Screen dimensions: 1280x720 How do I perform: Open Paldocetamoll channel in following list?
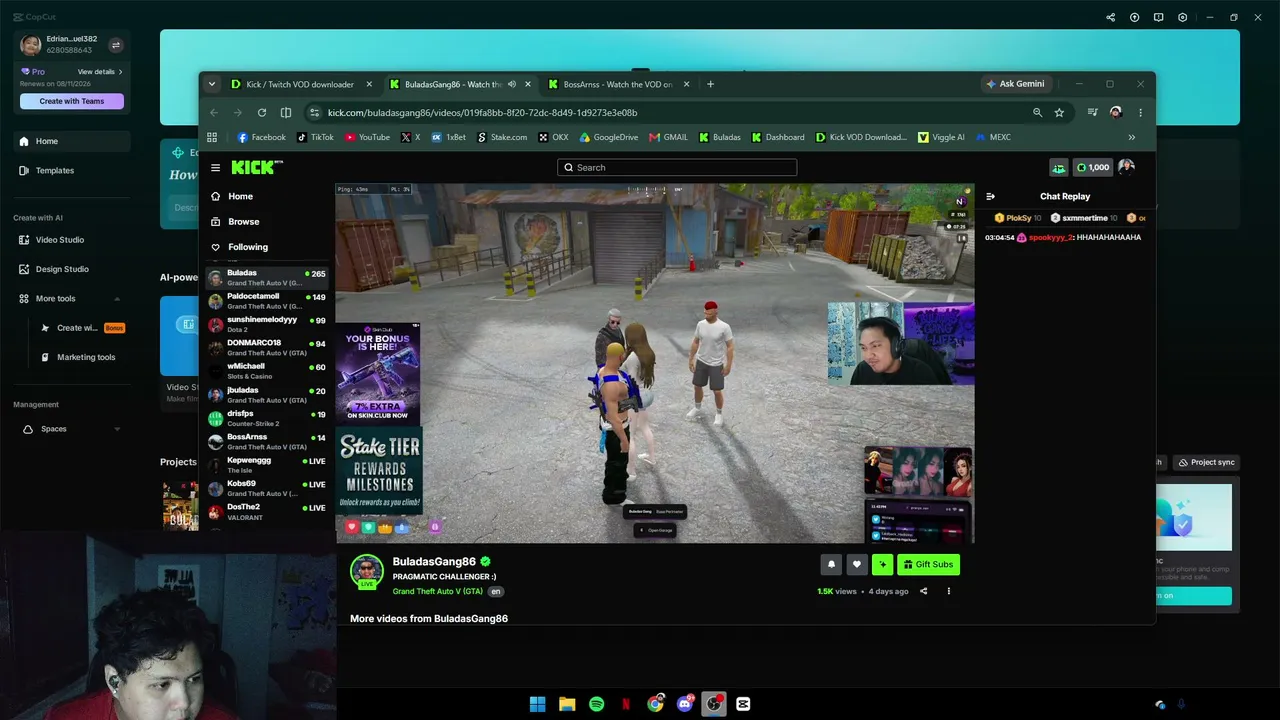[x=267, y=300]
